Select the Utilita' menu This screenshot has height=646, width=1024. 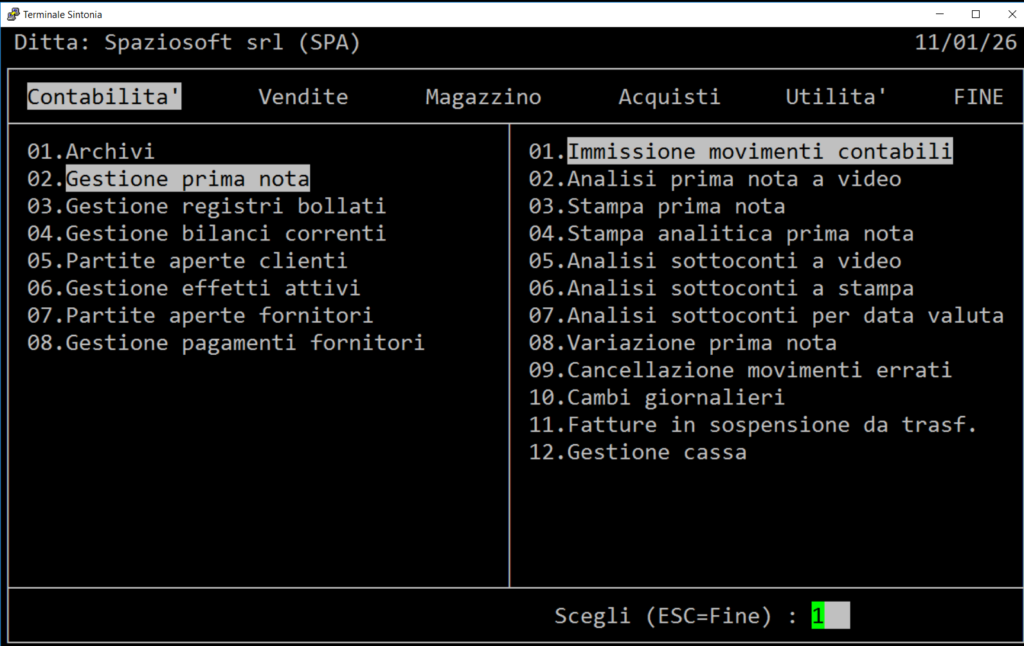836,97
